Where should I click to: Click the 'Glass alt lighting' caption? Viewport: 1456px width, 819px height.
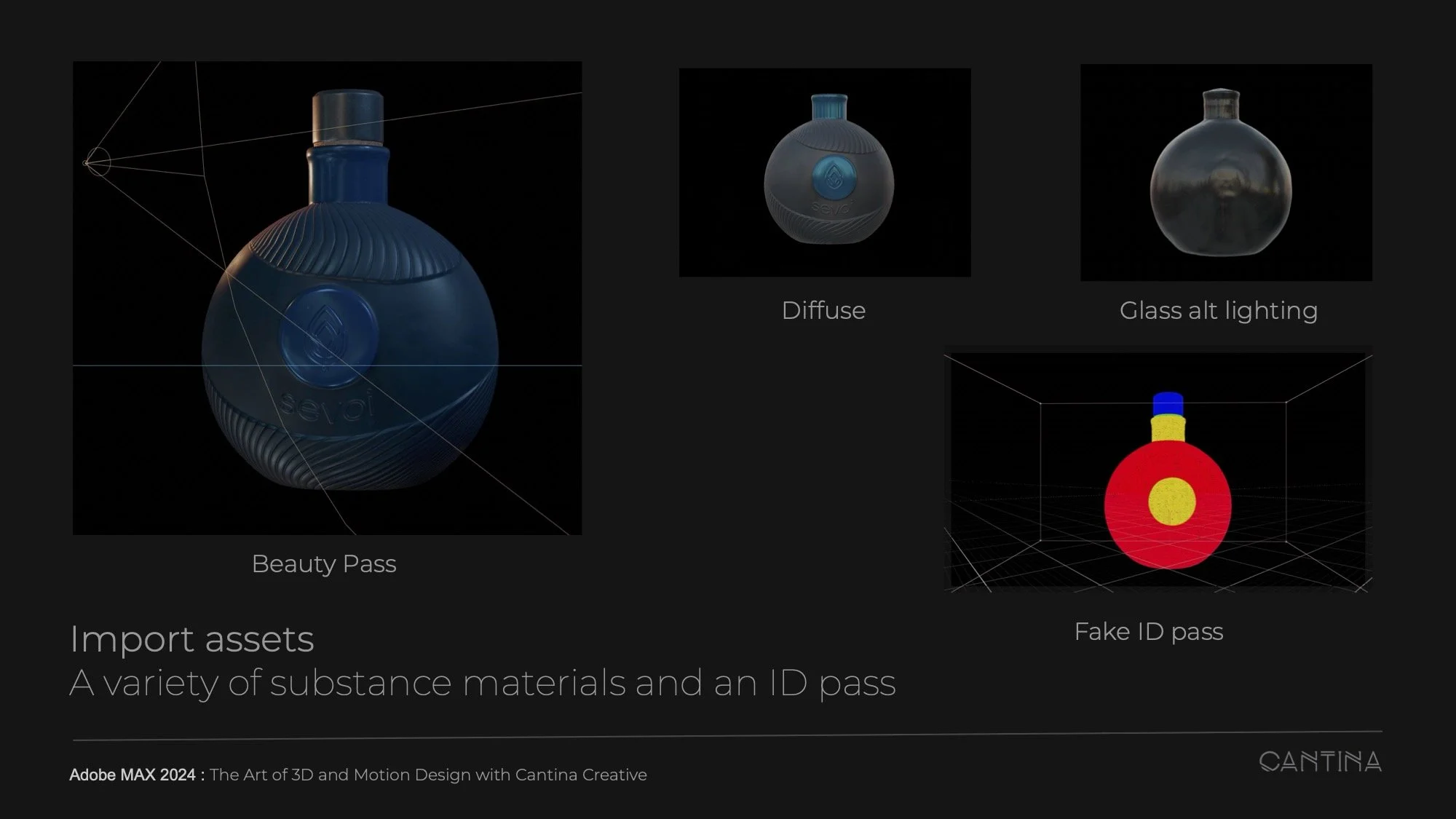click(1219, 311)
